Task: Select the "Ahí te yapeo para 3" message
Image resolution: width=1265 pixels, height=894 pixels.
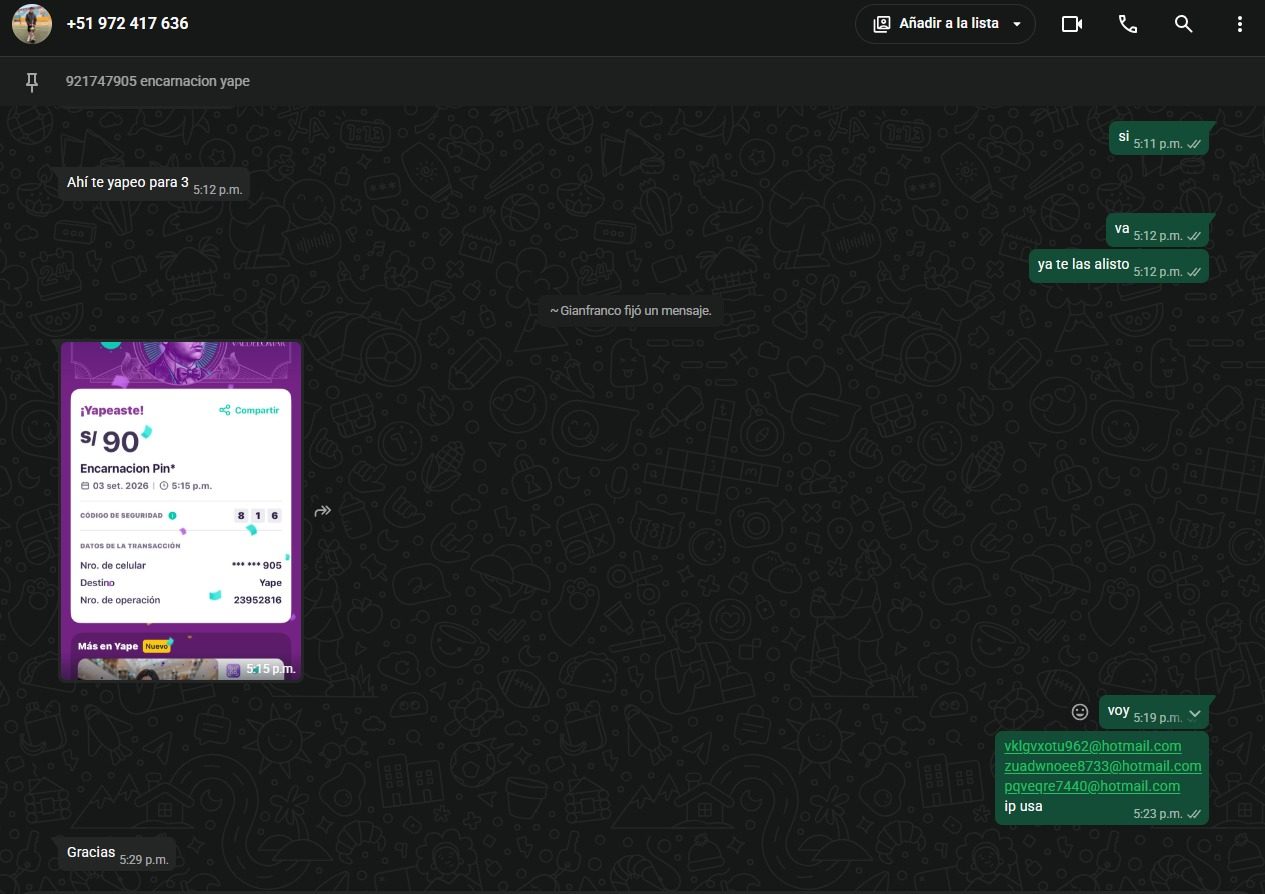Action: tap(154, 183)
